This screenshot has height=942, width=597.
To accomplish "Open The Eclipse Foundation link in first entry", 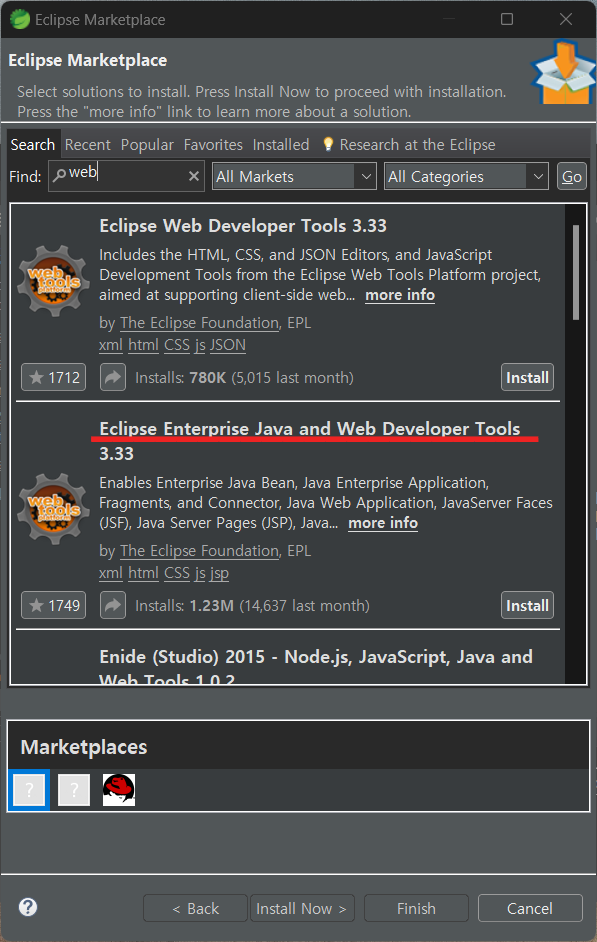I will pos(199,323).
